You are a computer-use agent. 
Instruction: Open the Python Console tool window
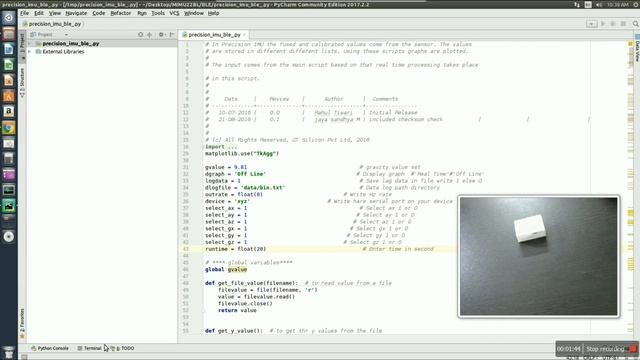pyautogui.click(x=50, y=348)
